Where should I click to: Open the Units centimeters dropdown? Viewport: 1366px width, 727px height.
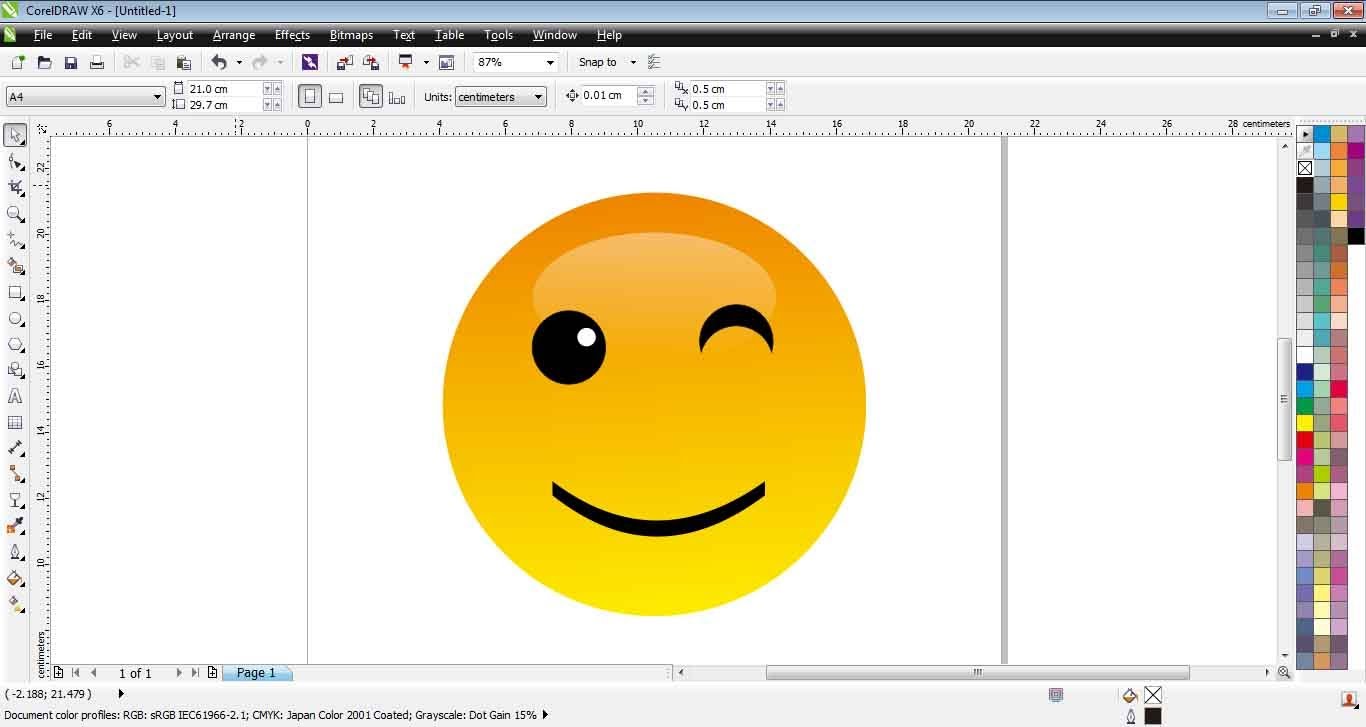click(x=538, y=97)
